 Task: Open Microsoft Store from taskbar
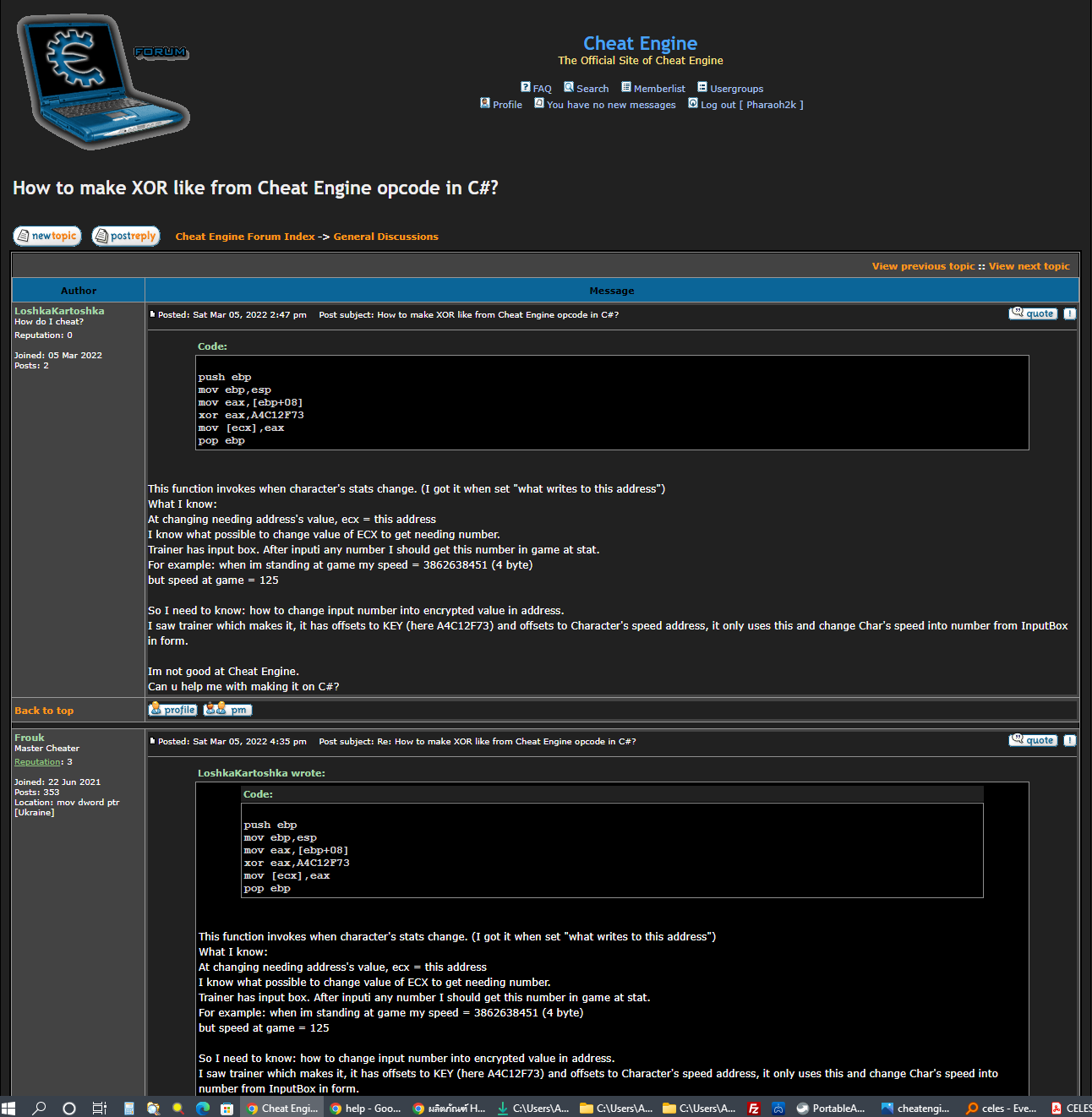click(x=227, y=1108)
